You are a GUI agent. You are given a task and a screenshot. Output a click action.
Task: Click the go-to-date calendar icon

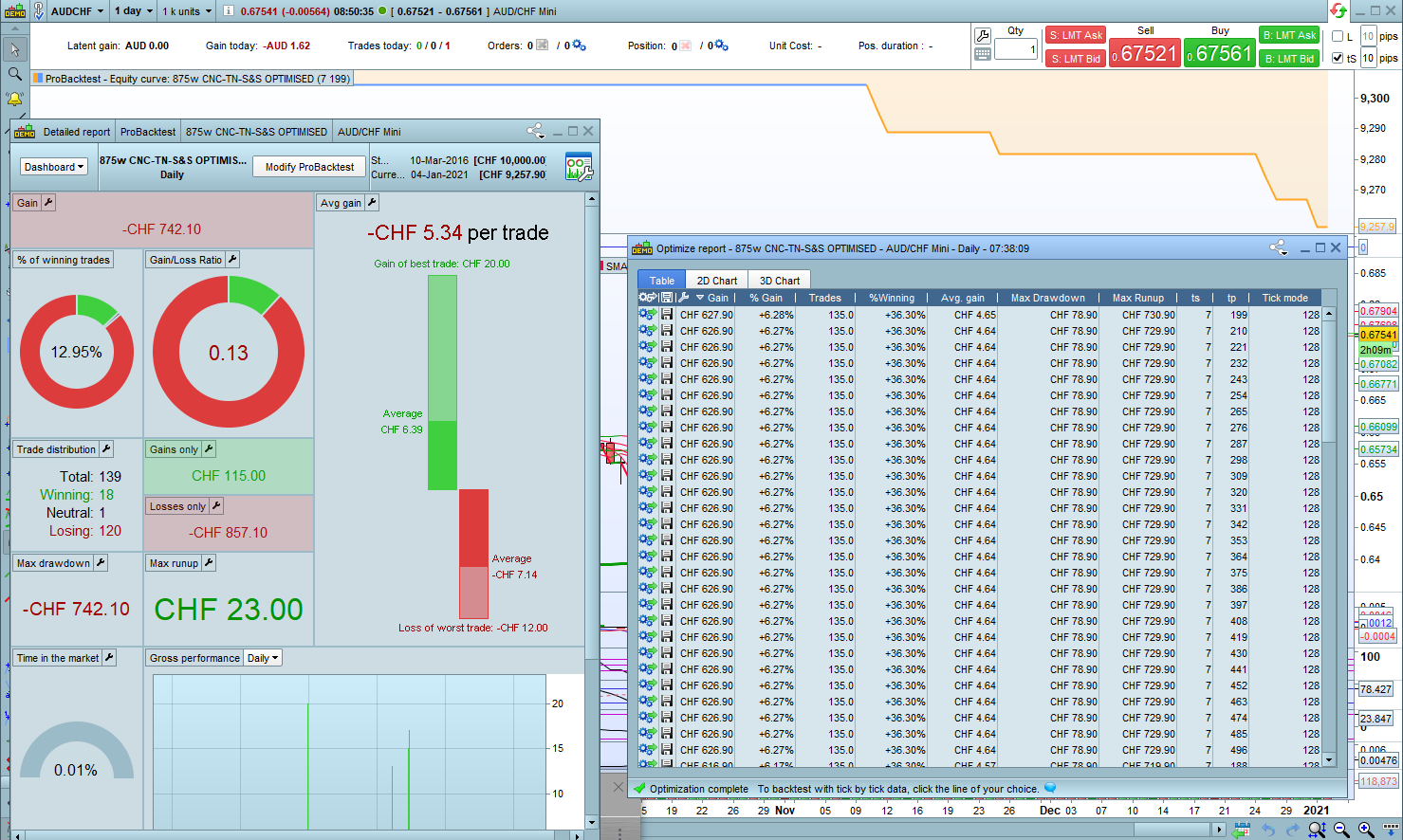(x=1241, y=830)
